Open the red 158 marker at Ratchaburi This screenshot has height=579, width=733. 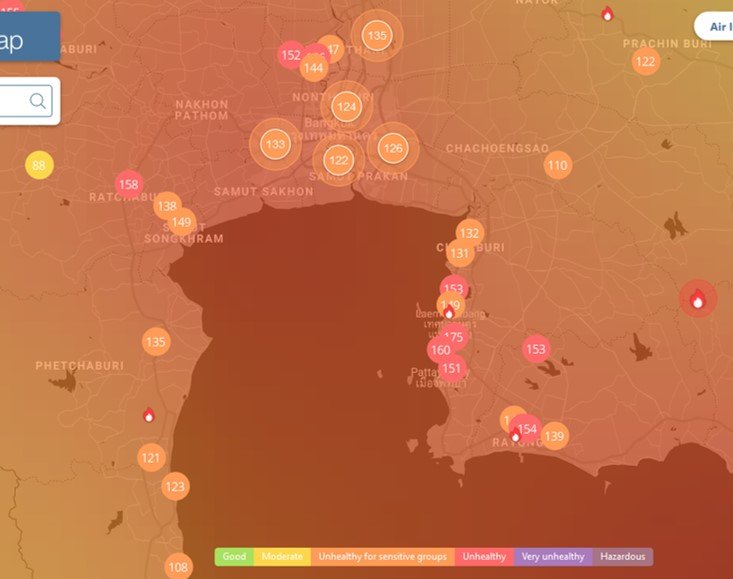129,184
